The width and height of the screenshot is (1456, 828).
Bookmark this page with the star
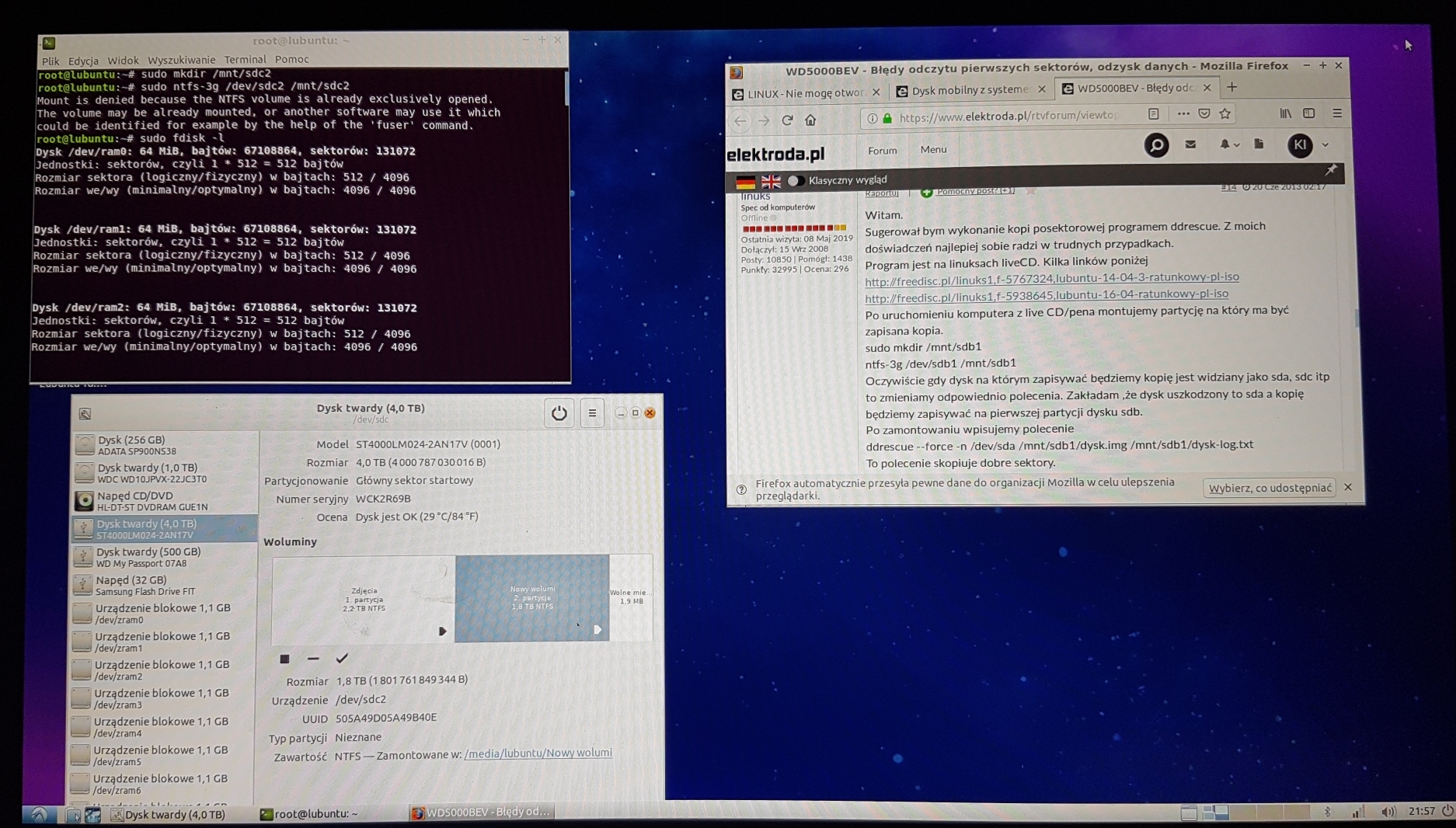(1225, 114)
